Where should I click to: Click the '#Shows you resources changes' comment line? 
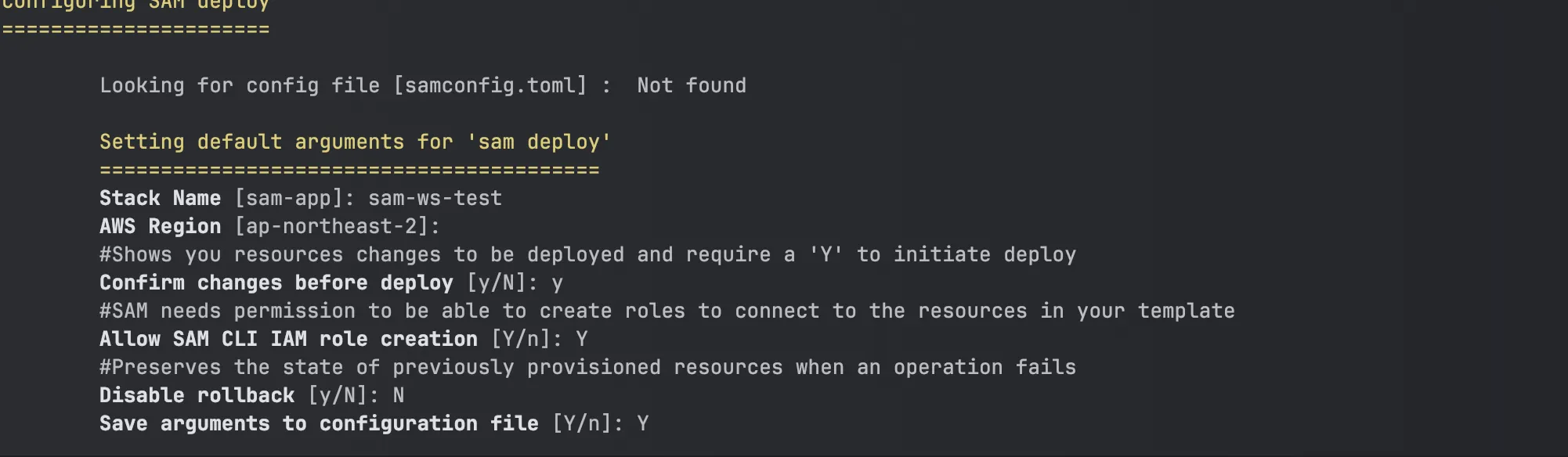coord(587,254)
